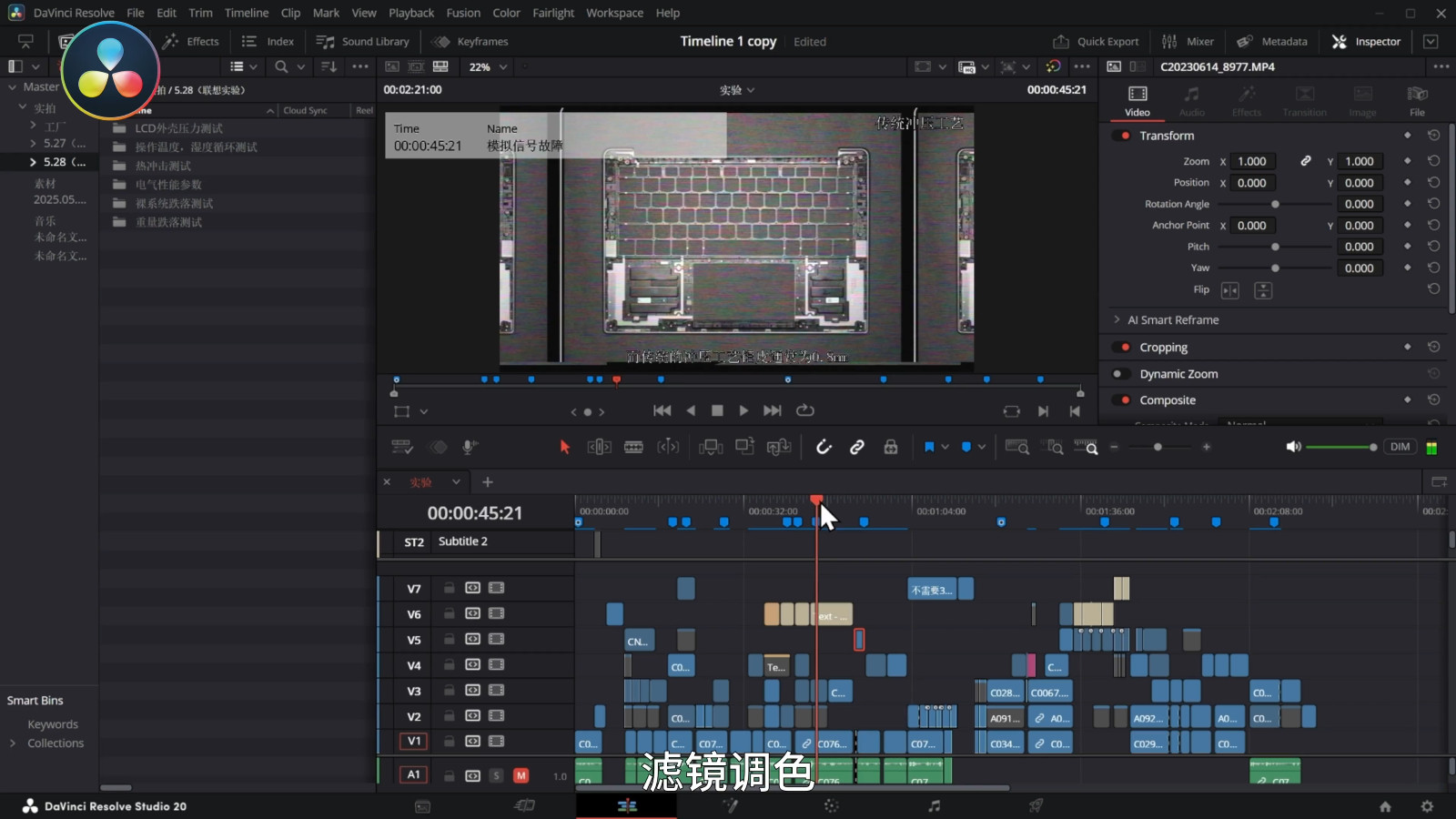This screenshot has height=819, width=1456.
Task: Open the Metadata panel
Action: 1272,42
